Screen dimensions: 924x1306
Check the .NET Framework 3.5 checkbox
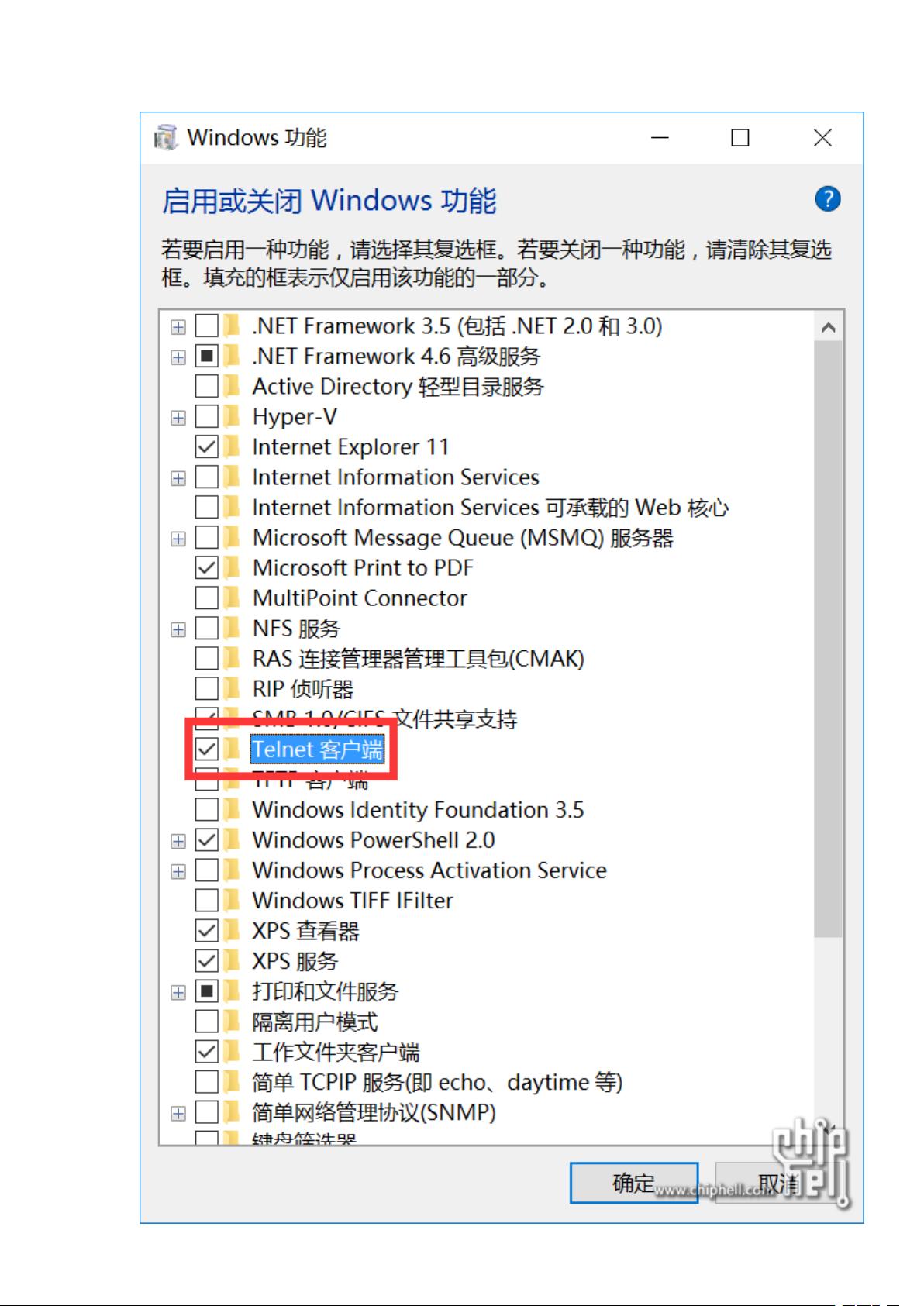point(206,326)
